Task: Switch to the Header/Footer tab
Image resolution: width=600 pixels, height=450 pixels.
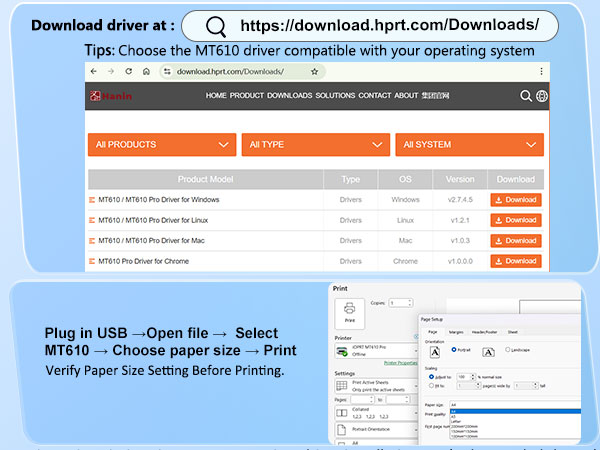Action: point(484,332)
